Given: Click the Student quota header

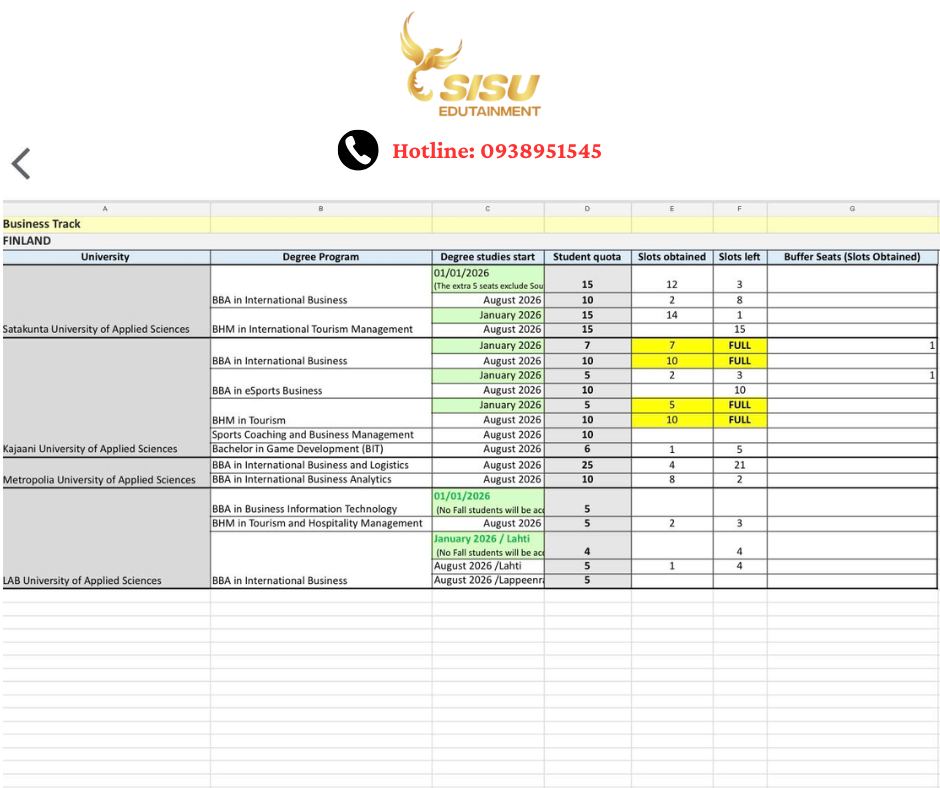Looking at the screenshot, I should coord(587,257).
